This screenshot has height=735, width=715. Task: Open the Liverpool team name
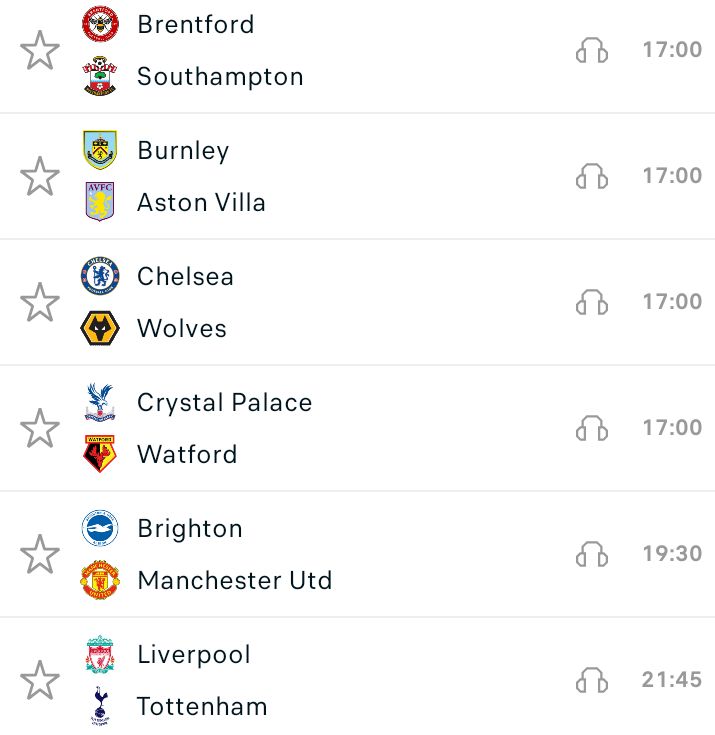pyautogui.click(x=194, y=655)
